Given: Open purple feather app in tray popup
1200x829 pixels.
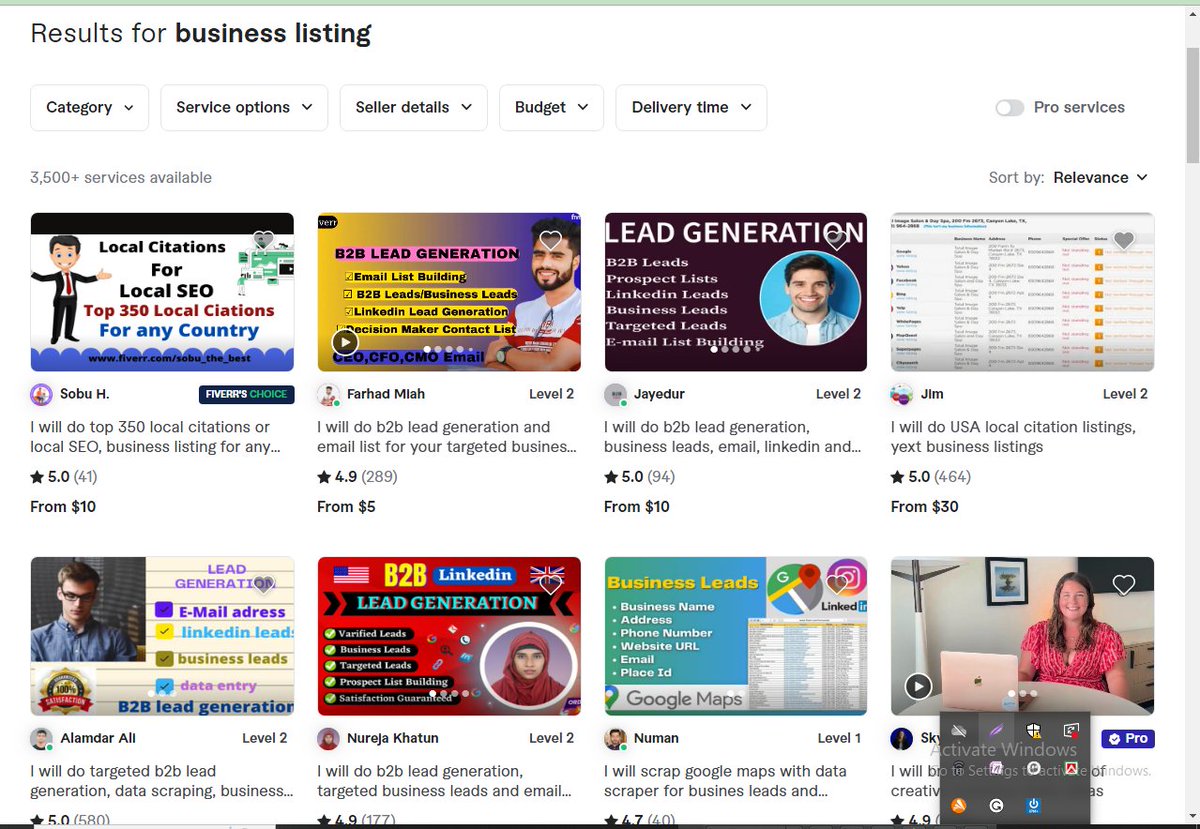Looking at the screenshot, I should click(x=996, y=730).
